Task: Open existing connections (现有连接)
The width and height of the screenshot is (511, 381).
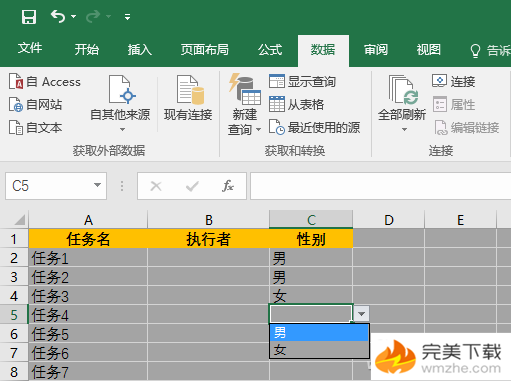Action: pyautogui.click(x=188, y=98)
